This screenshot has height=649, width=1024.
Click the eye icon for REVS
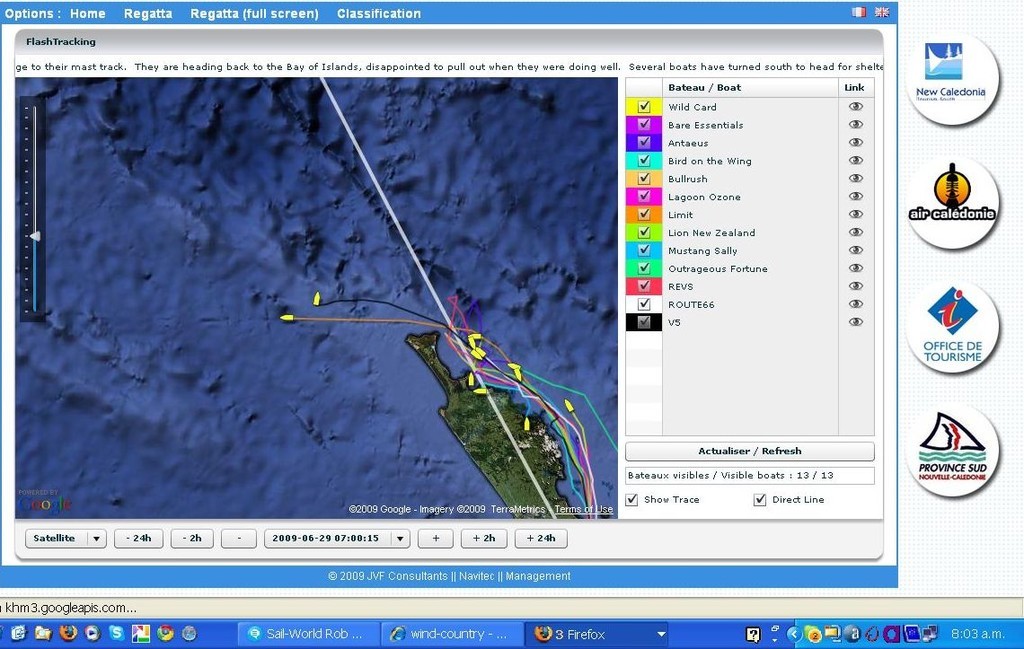856,286
